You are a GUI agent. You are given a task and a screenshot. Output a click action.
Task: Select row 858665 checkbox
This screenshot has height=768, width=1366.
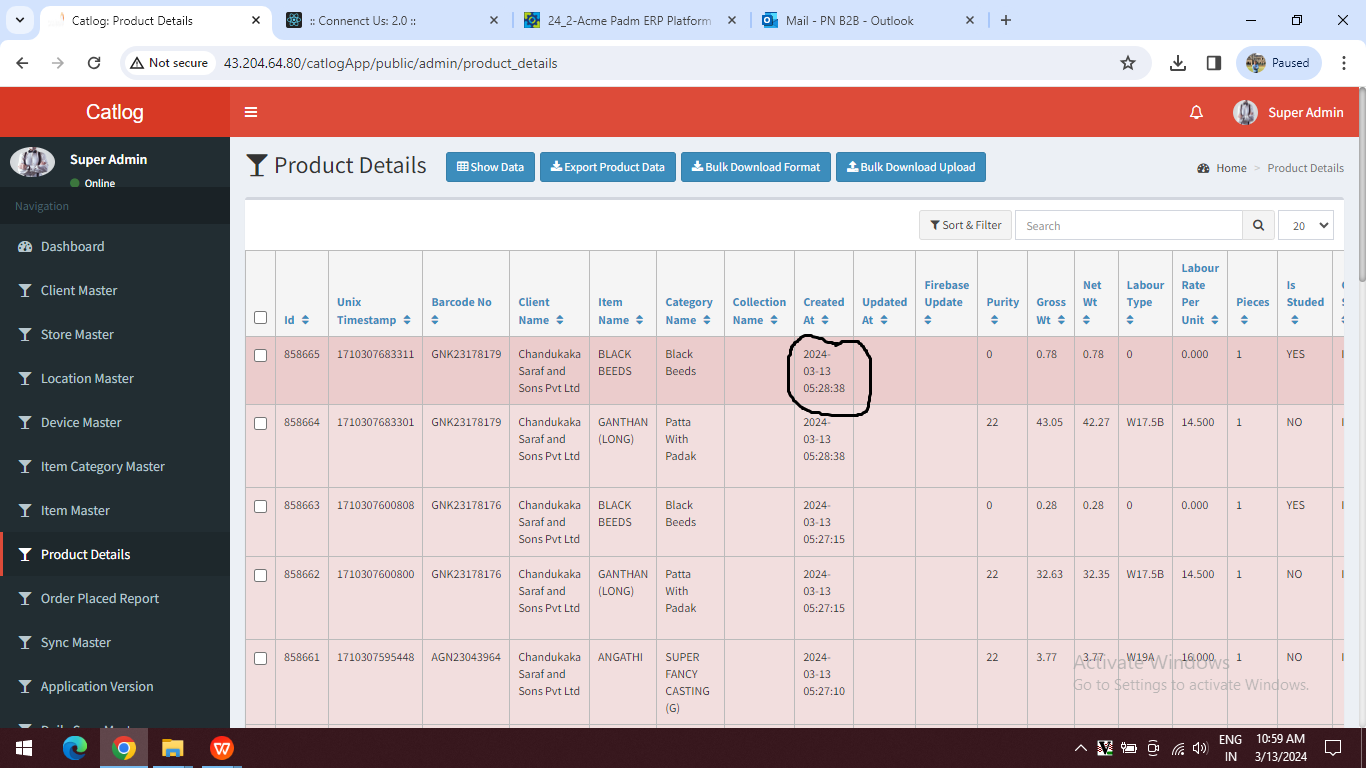coord(261,355)
